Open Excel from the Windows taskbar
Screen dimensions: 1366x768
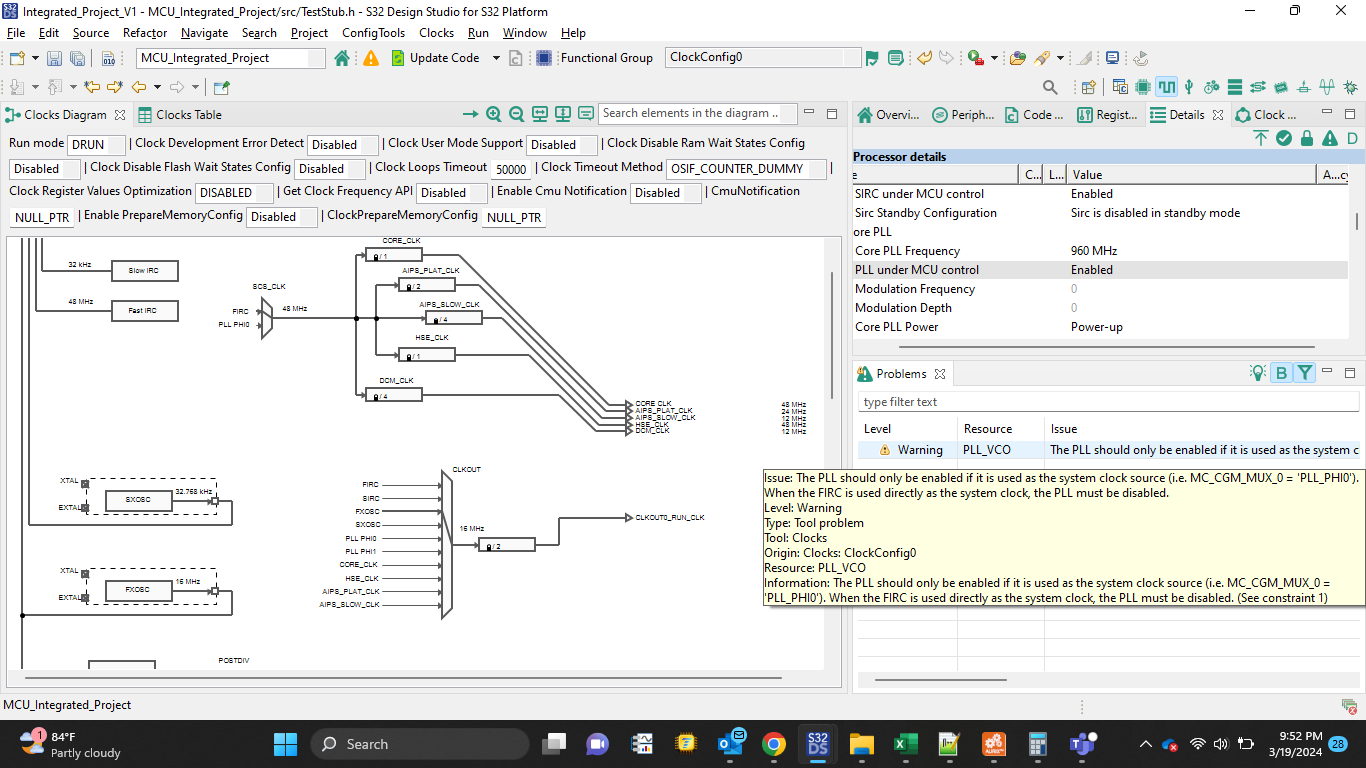906,744
